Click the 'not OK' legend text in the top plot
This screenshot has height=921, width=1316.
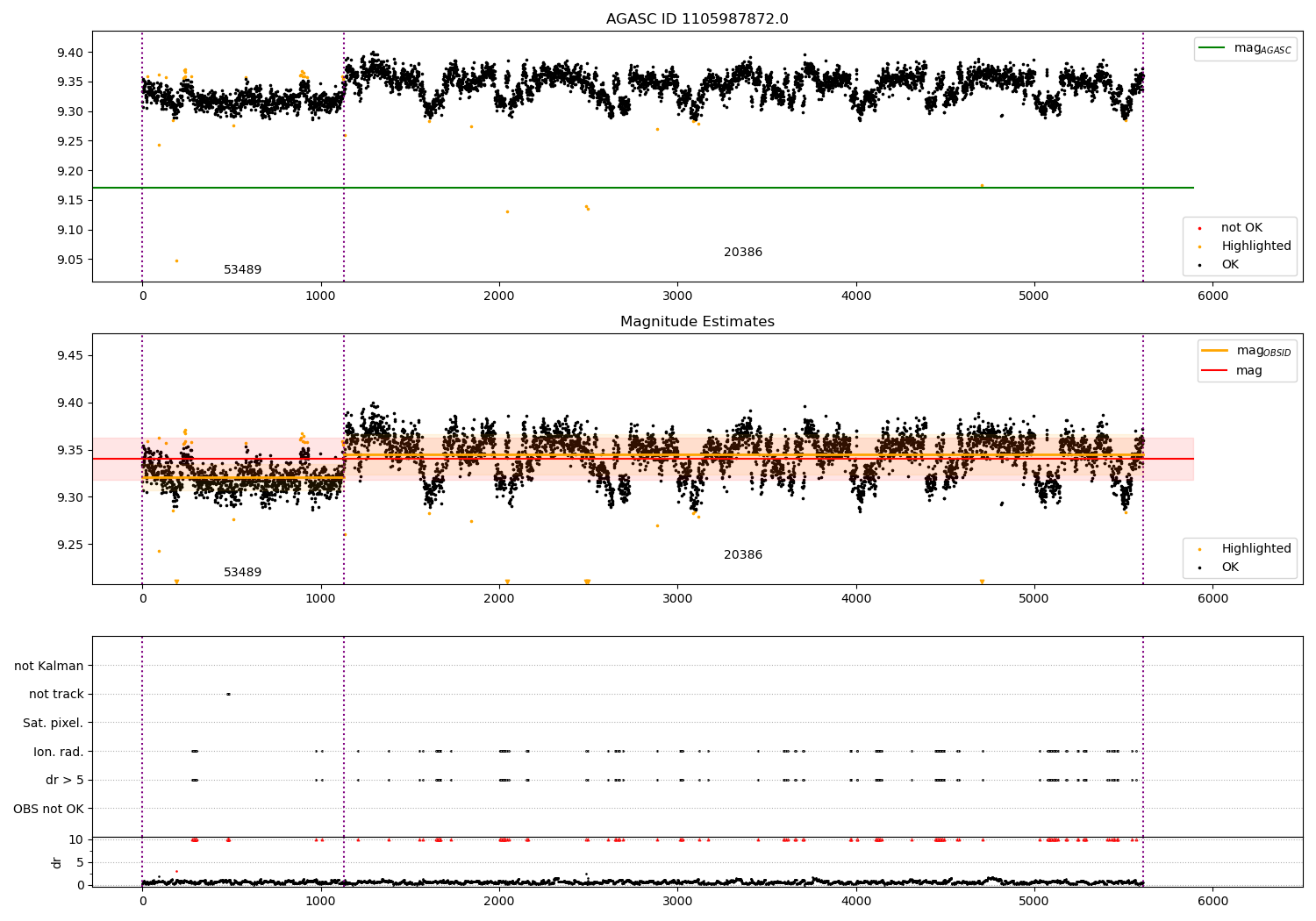[1241, 228]
